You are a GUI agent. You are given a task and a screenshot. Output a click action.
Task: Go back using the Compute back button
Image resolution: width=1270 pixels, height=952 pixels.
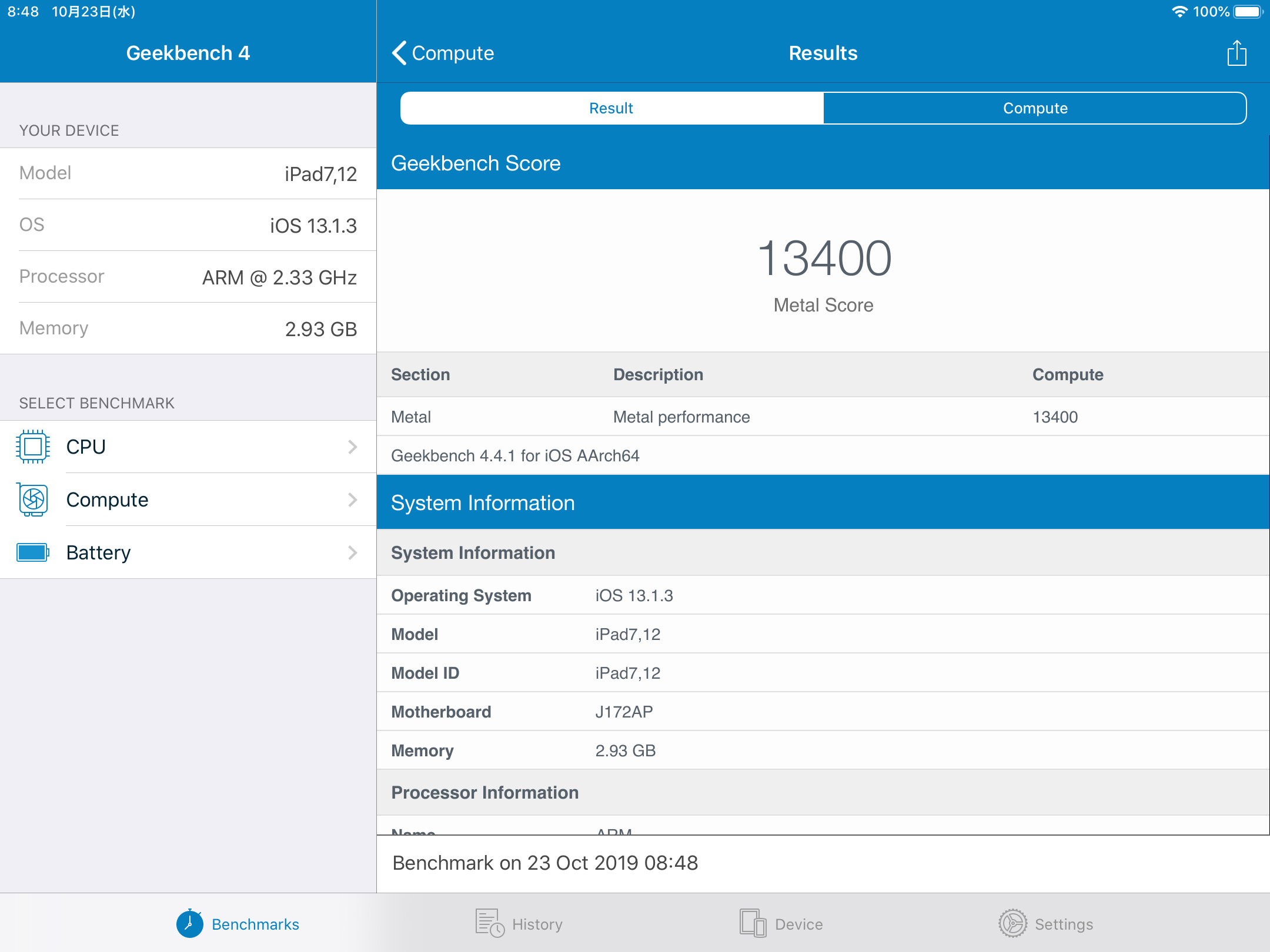(442, 53)
